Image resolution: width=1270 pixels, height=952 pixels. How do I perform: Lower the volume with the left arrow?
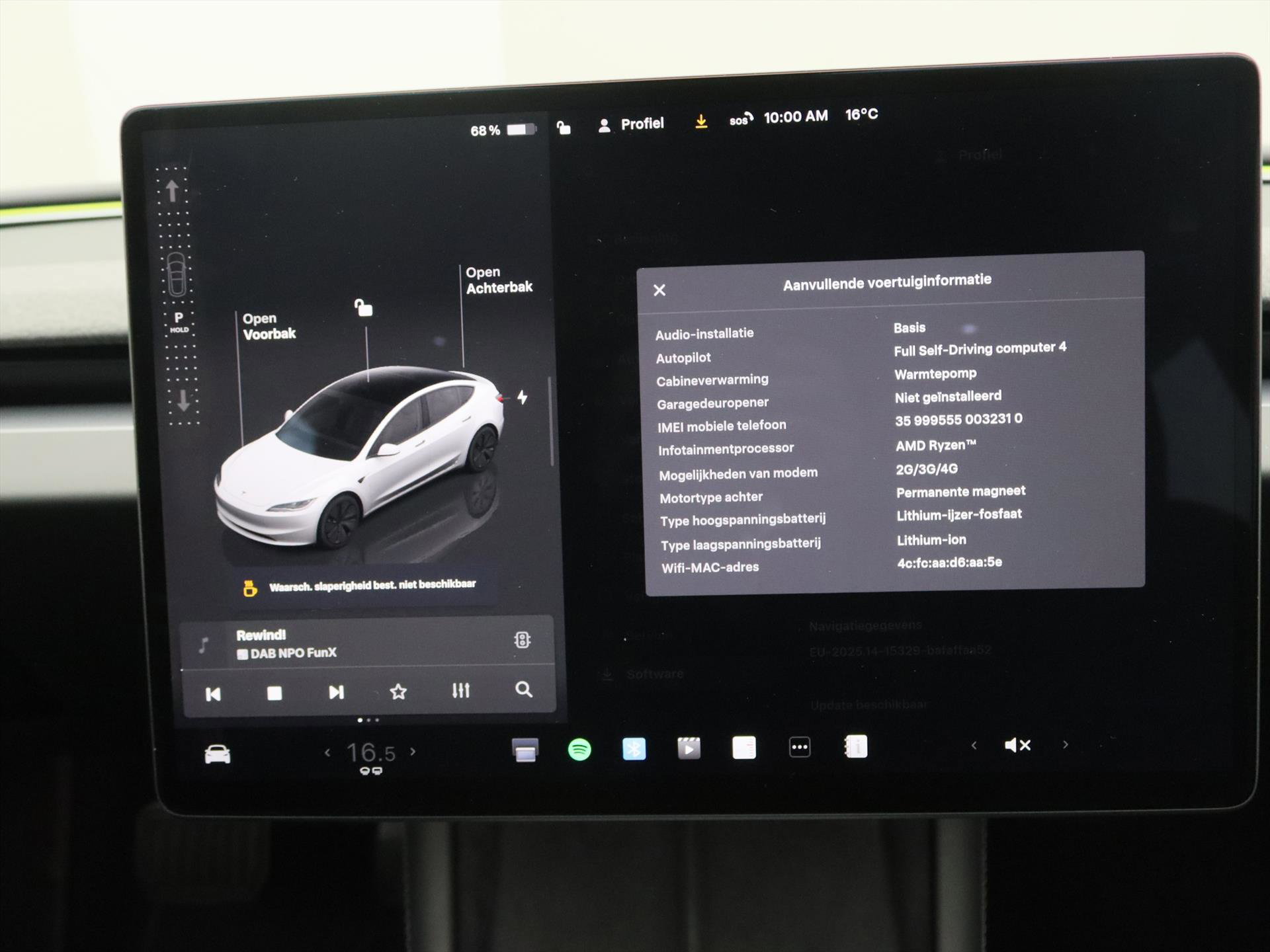coord(974,745)
